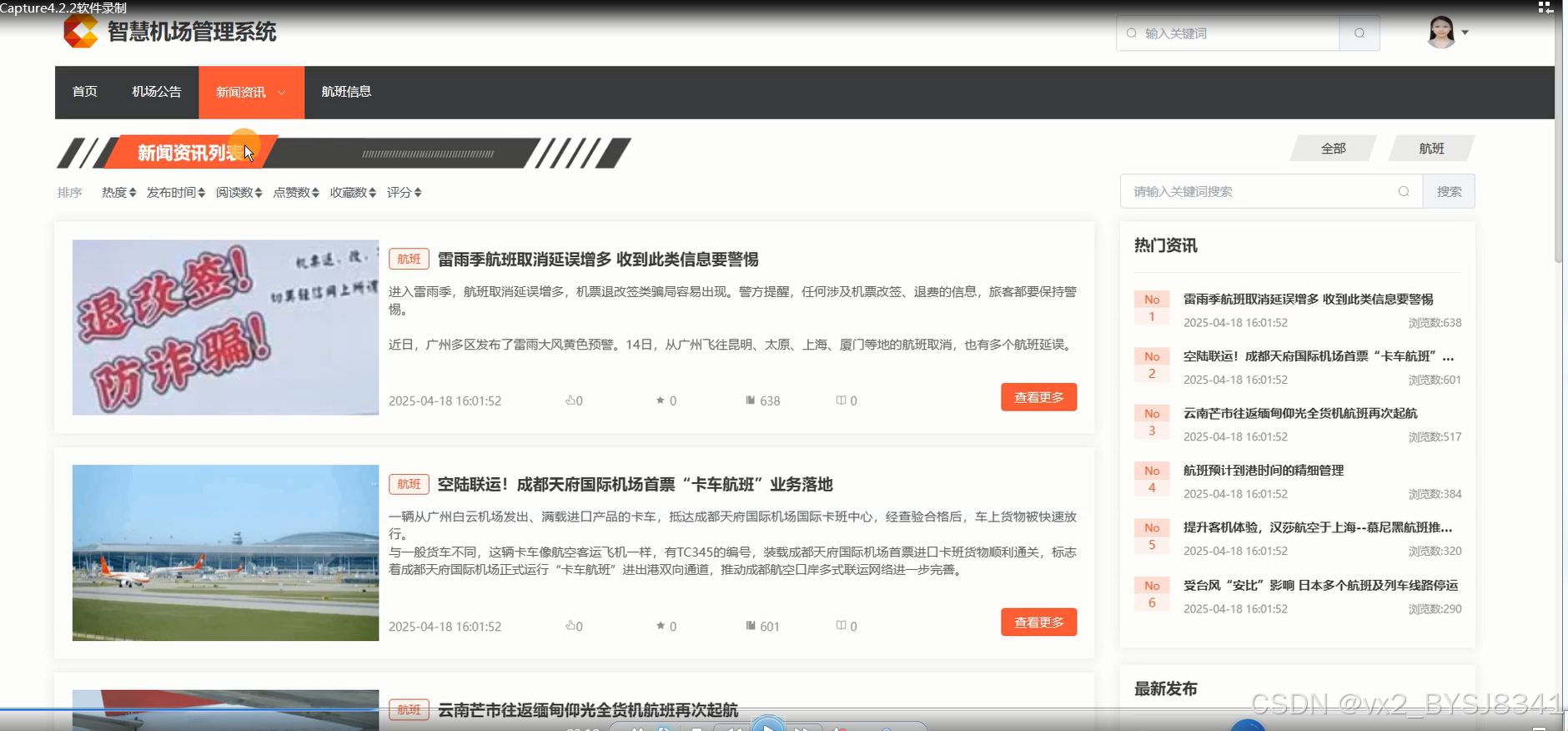Click the 搜索 button
Viewport: 1568px width, 731px height.
pos(1449,191)
